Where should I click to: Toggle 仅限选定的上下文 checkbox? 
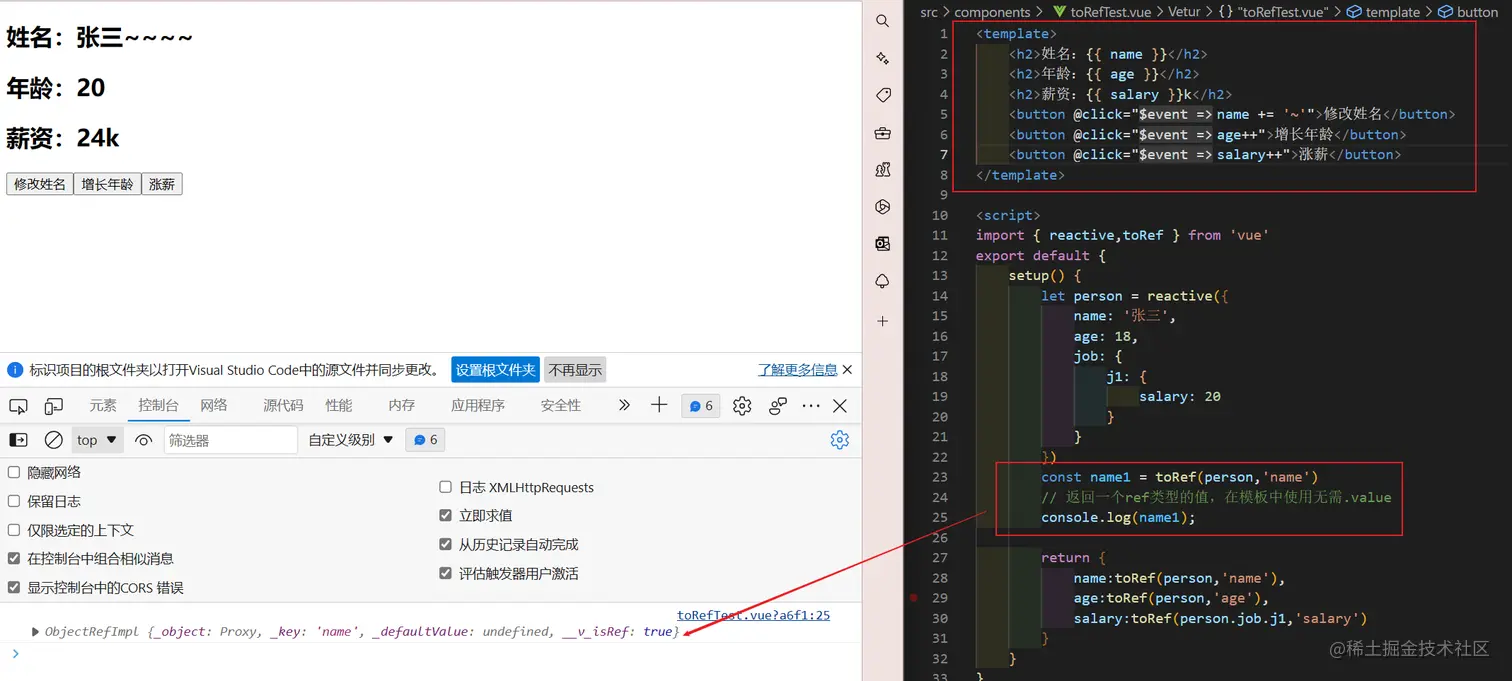(x=14, y=530)
